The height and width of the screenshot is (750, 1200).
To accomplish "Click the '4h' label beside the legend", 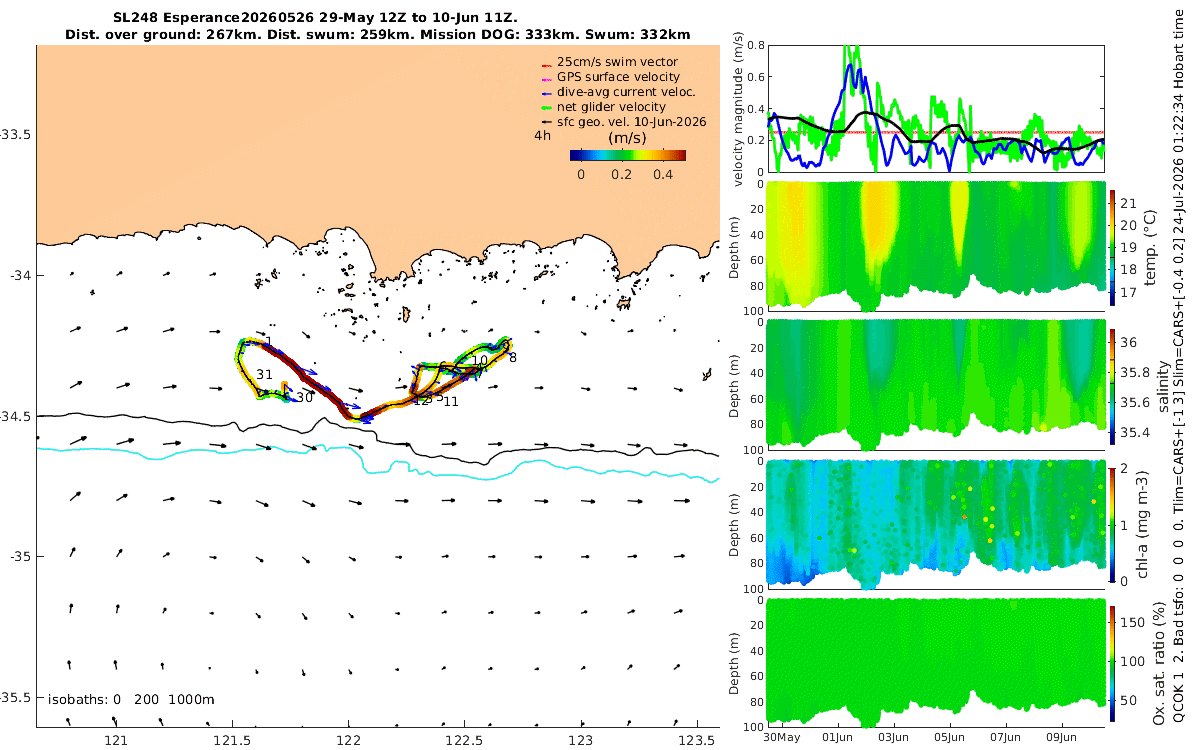I will 542,135.
